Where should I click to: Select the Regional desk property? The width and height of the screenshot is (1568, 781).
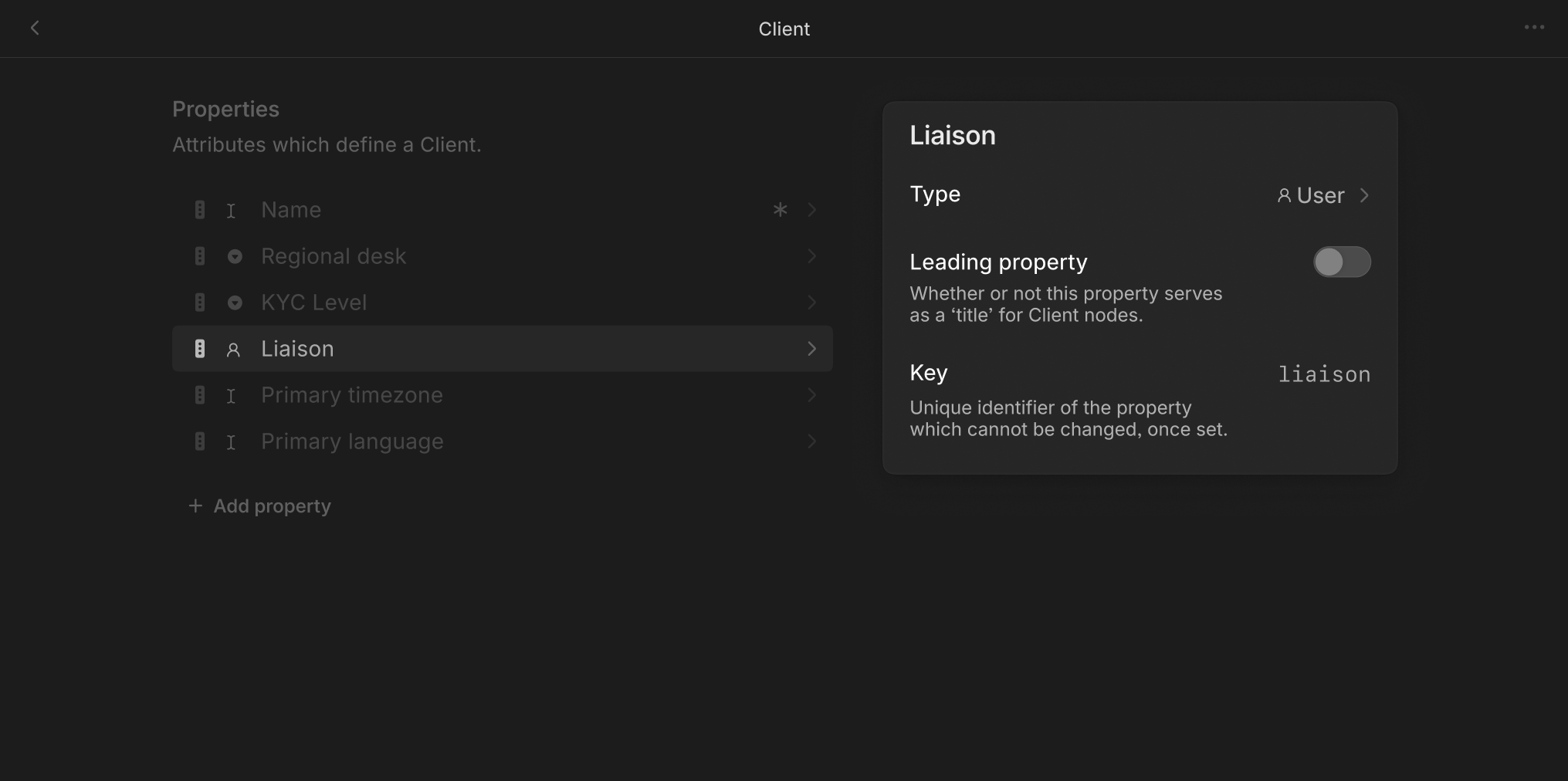pyautogui.click(x=333, y=256)
